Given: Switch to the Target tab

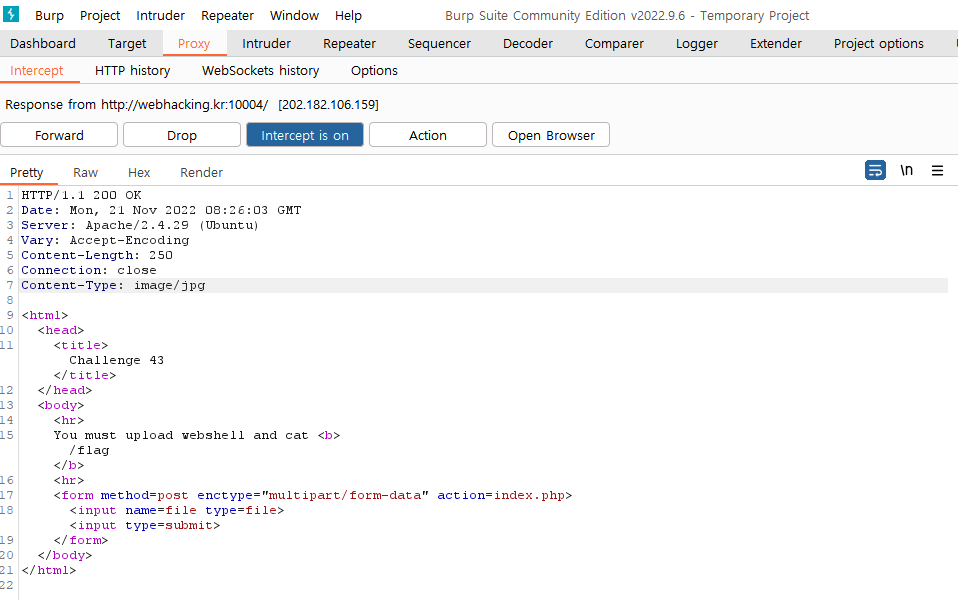Looking at the screenshot, I should pos(127,43).
